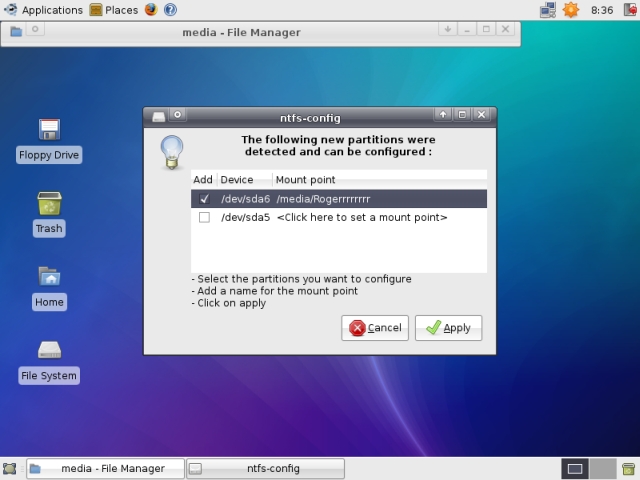Switch to media - File Manager taskbar button

click(105, 469)
